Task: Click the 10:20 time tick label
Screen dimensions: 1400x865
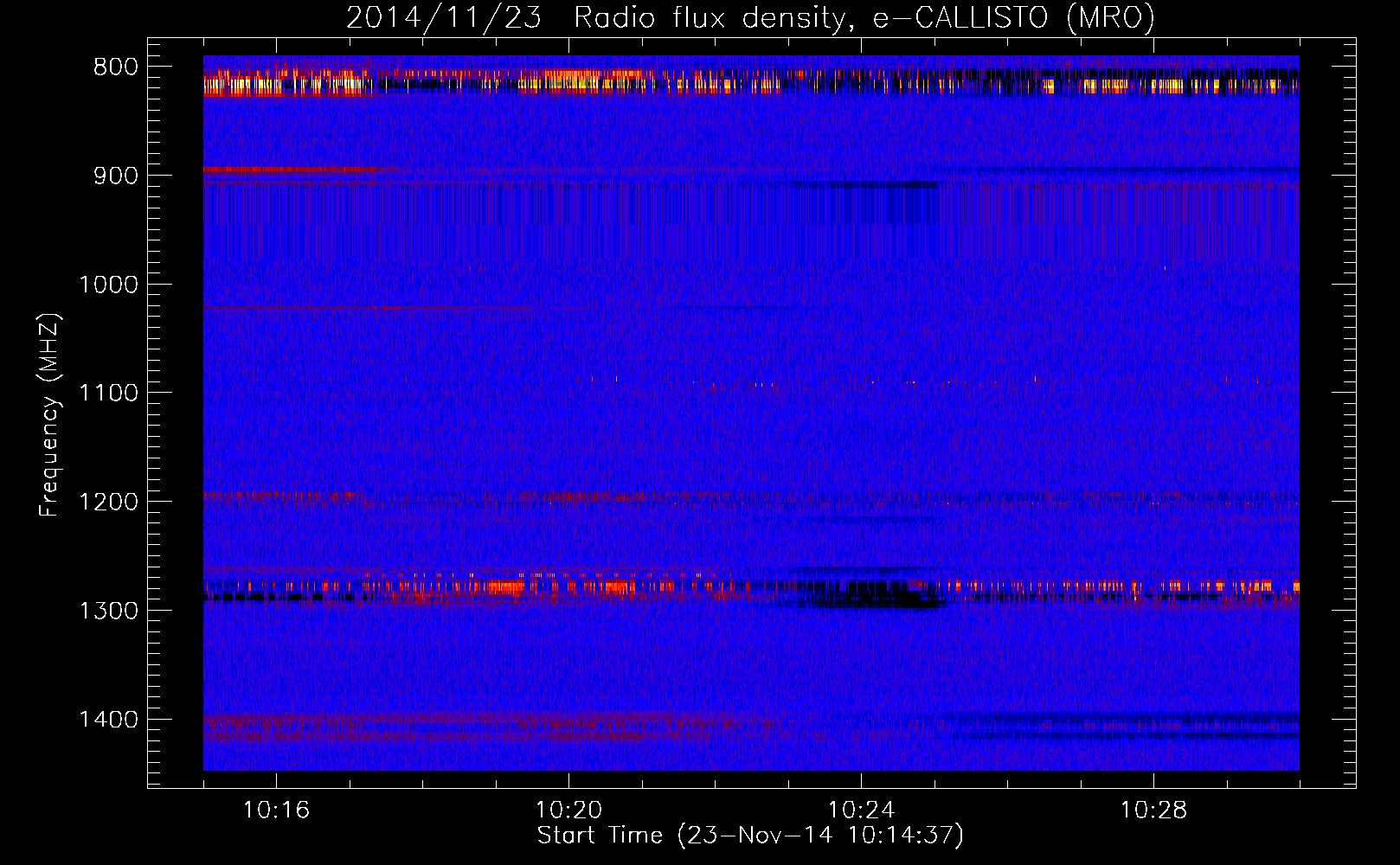Action: pyautogui.click(x=568, y=811)
